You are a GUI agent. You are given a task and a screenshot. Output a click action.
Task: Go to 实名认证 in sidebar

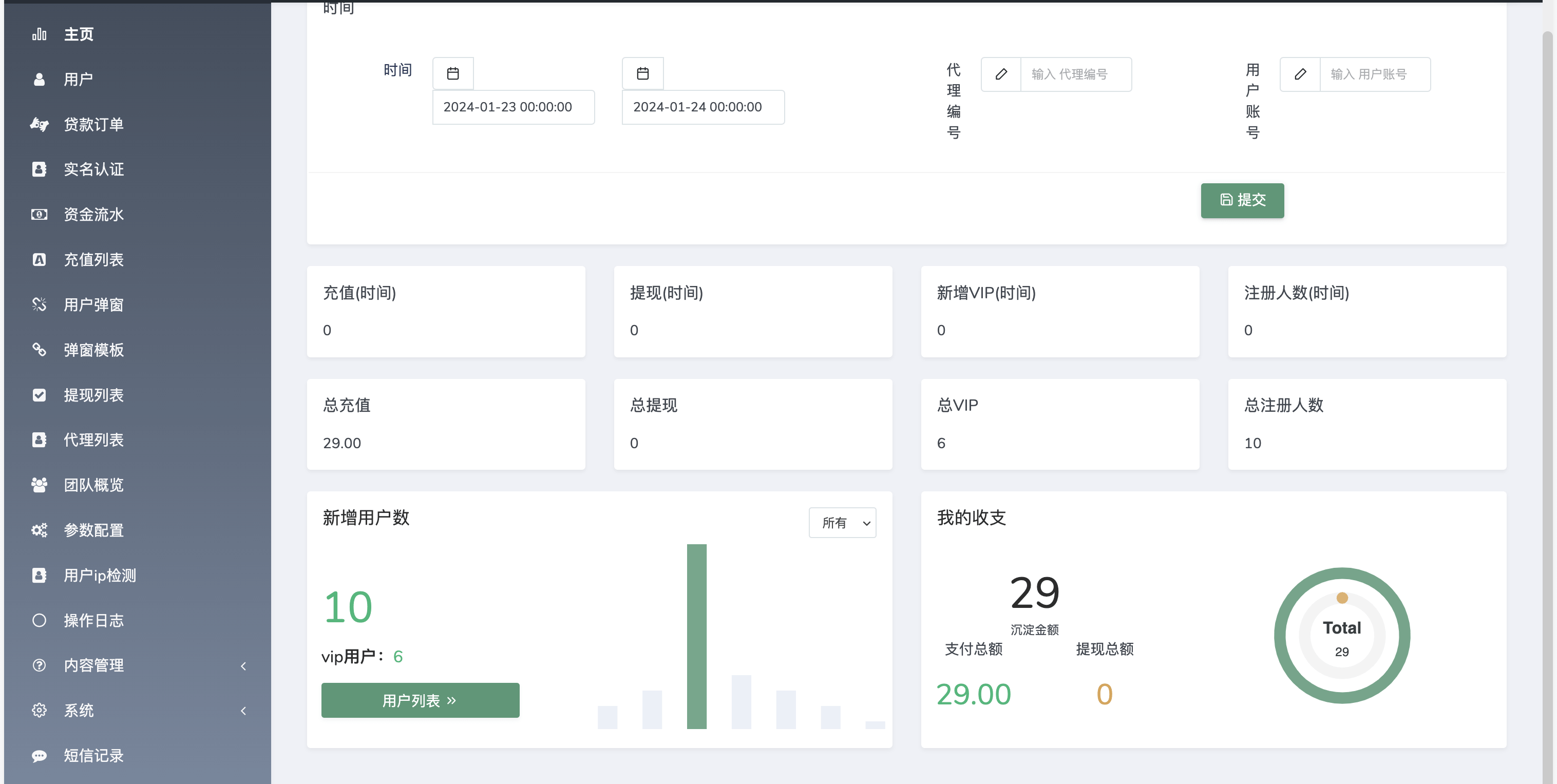[93, 169]
